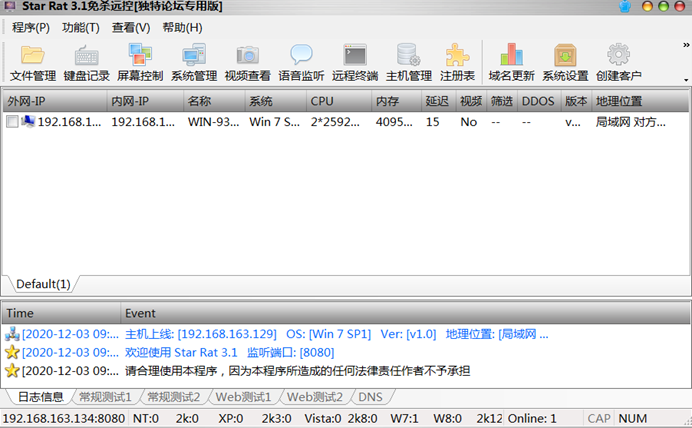The image size is (692, 428).
Task: Click the star icon of 请合理使用本程序 log
Action: point(12,371)
